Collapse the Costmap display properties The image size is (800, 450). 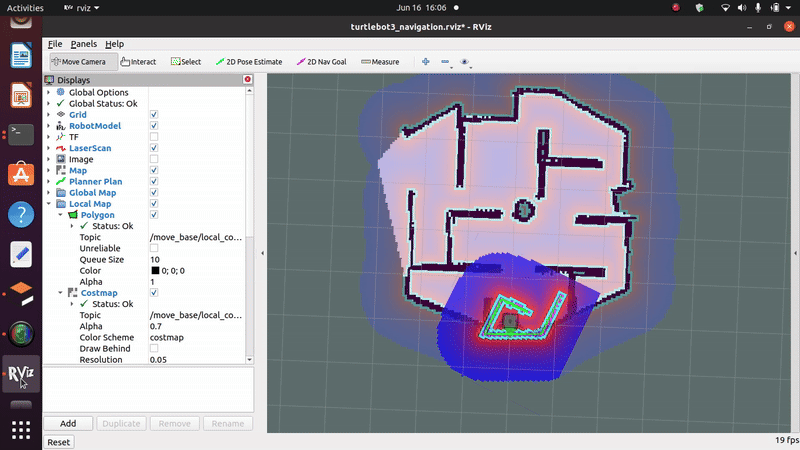[x=60, y=293]
